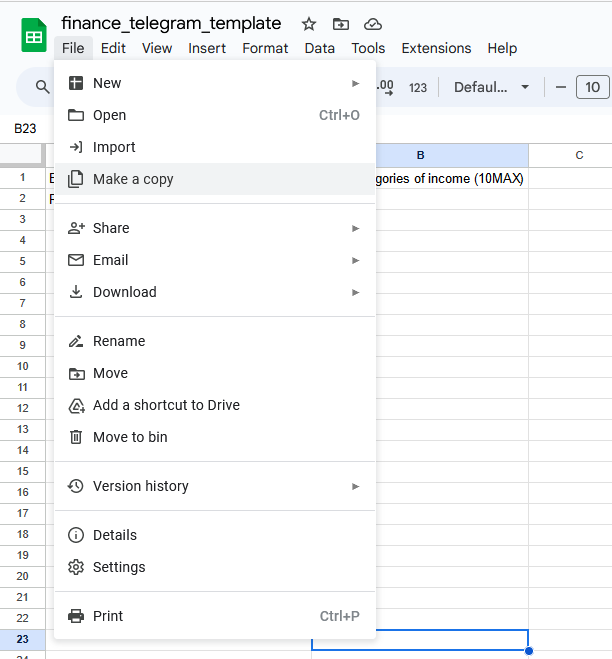Click the File menu bar item
612x659 pixels.
(x=73, y=48)
